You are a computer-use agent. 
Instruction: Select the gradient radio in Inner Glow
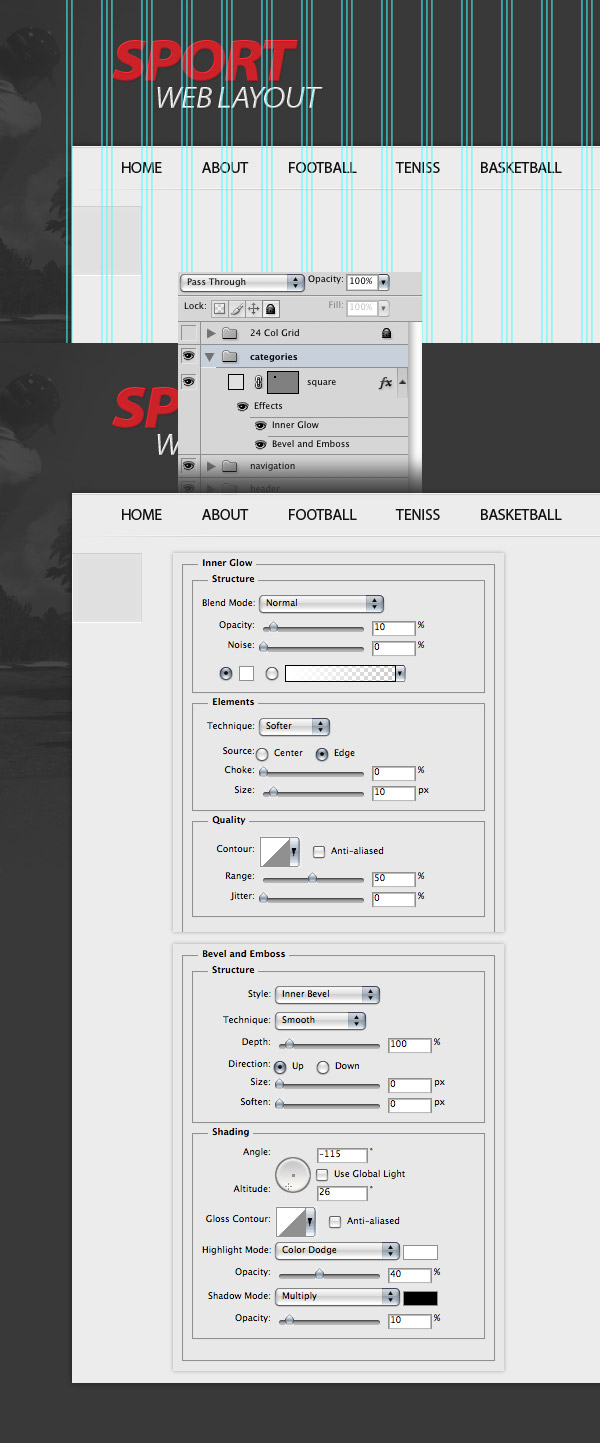pyautogui.click(x=272, y=674)
